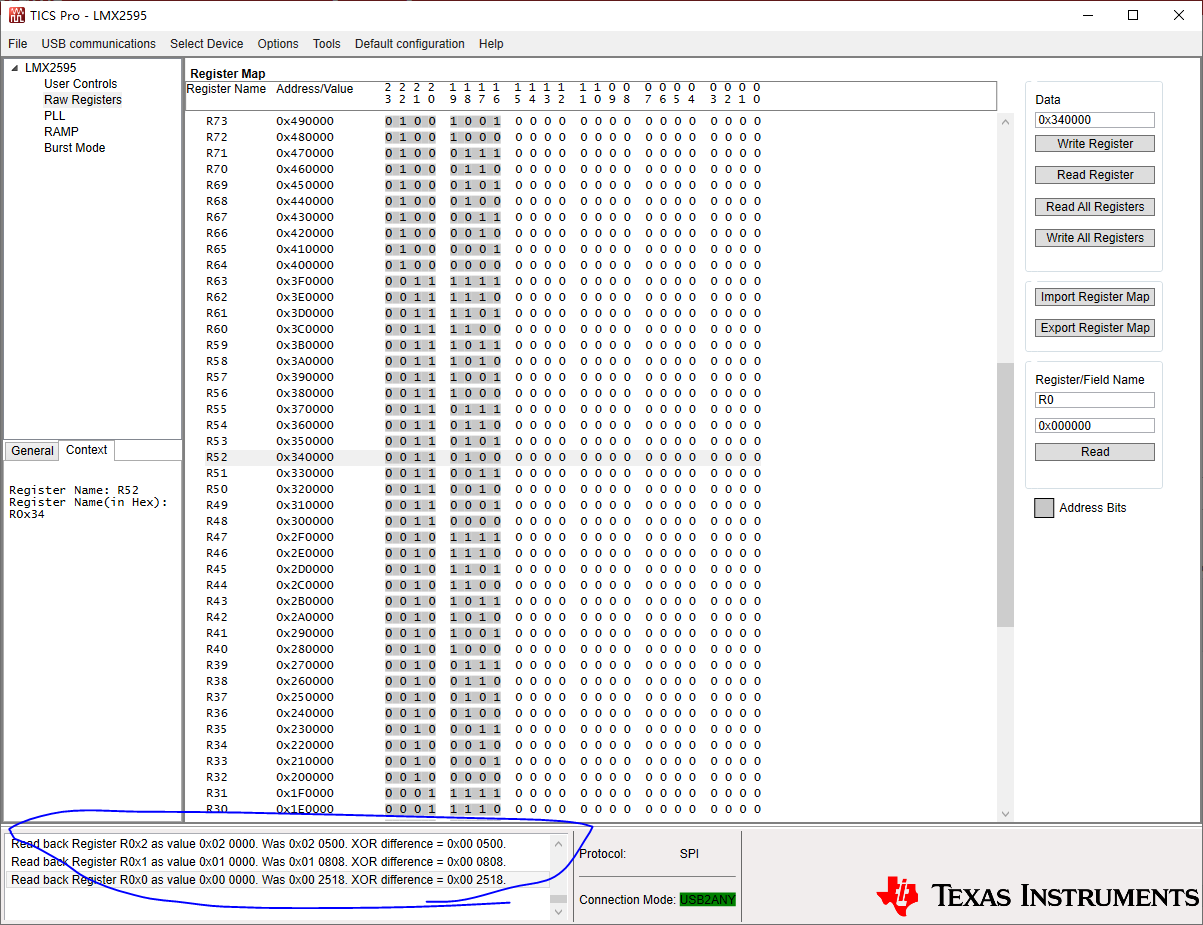
Task: Open the File menu
Action: point(17,44)
